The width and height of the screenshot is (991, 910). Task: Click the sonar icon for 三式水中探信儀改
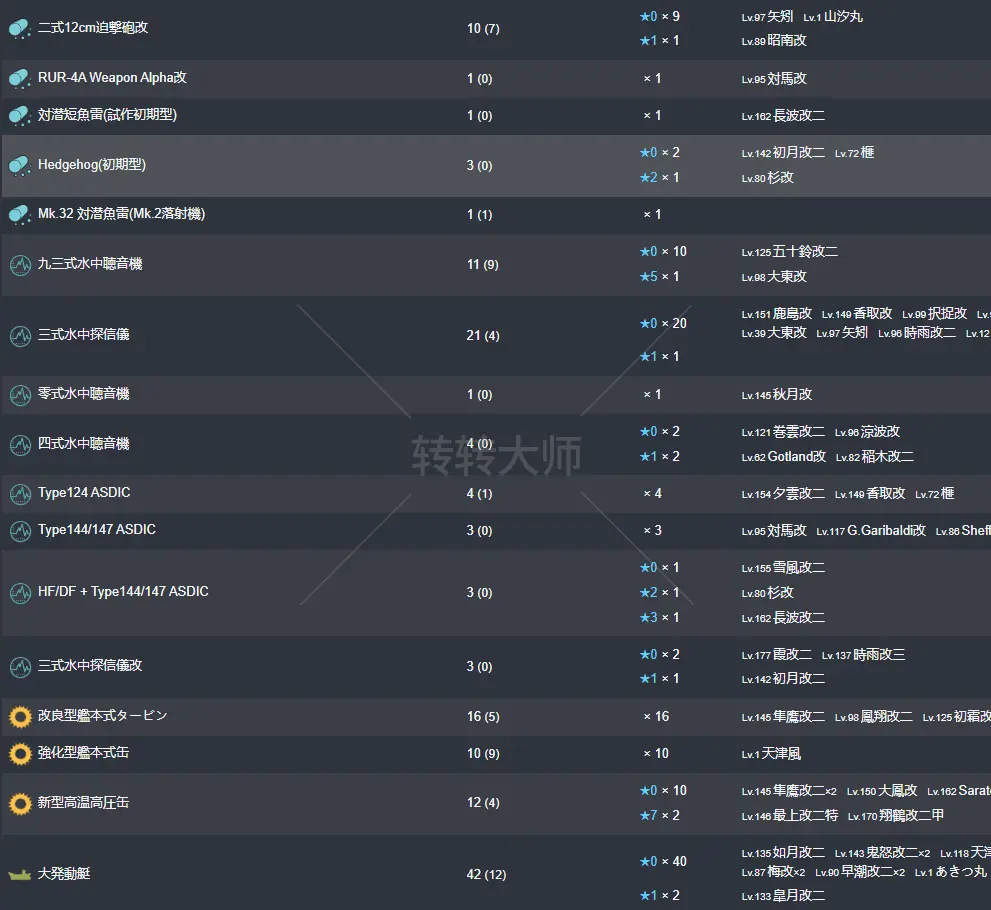(x=19, y=666)
